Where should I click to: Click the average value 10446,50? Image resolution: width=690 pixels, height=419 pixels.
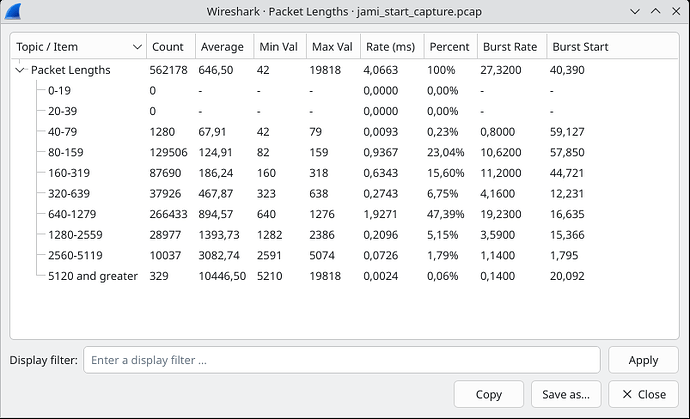tap(222, 276)
